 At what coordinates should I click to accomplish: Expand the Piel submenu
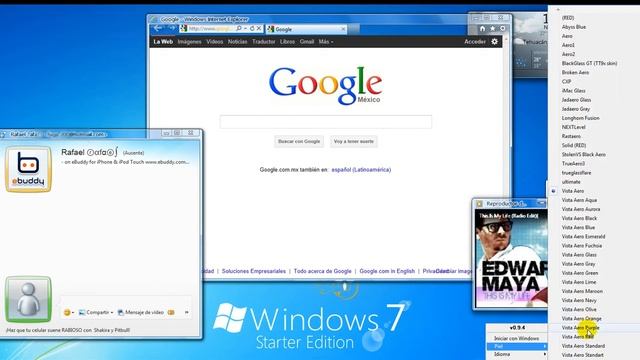coord(516,346)
